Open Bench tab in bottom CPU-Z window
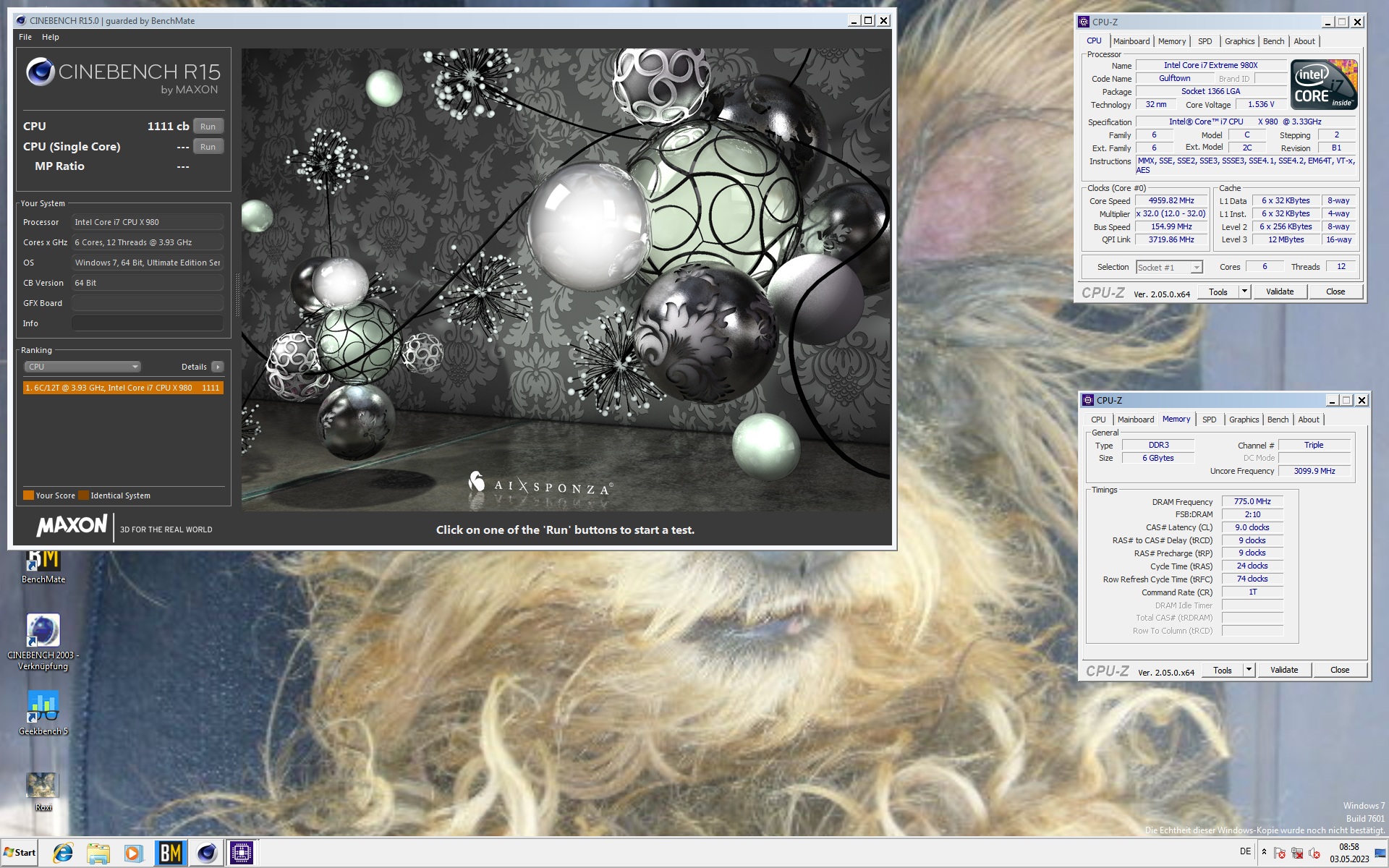 point(1278,420)
